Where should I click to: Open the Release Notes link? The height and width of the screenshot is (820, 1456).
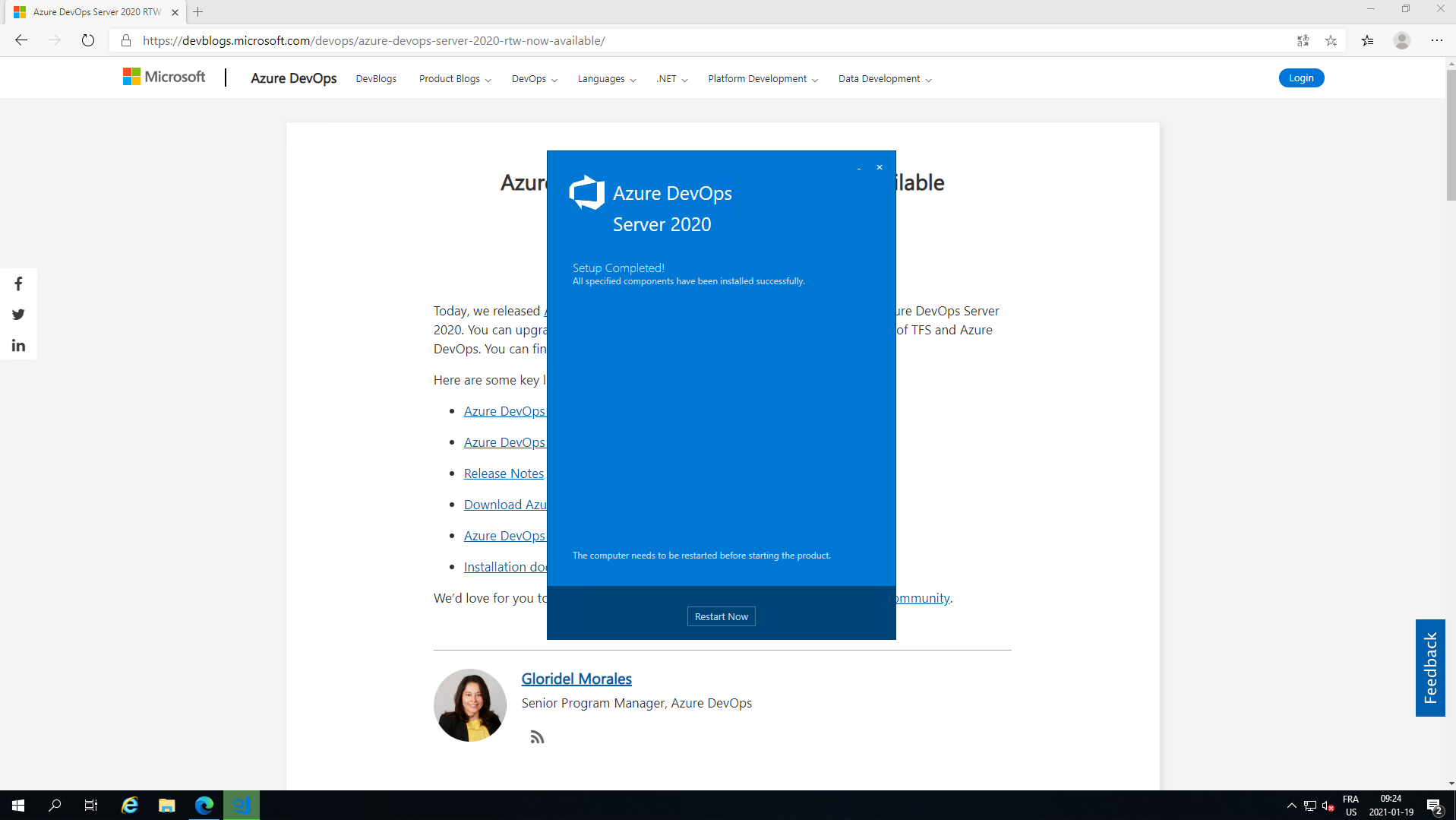504,473
